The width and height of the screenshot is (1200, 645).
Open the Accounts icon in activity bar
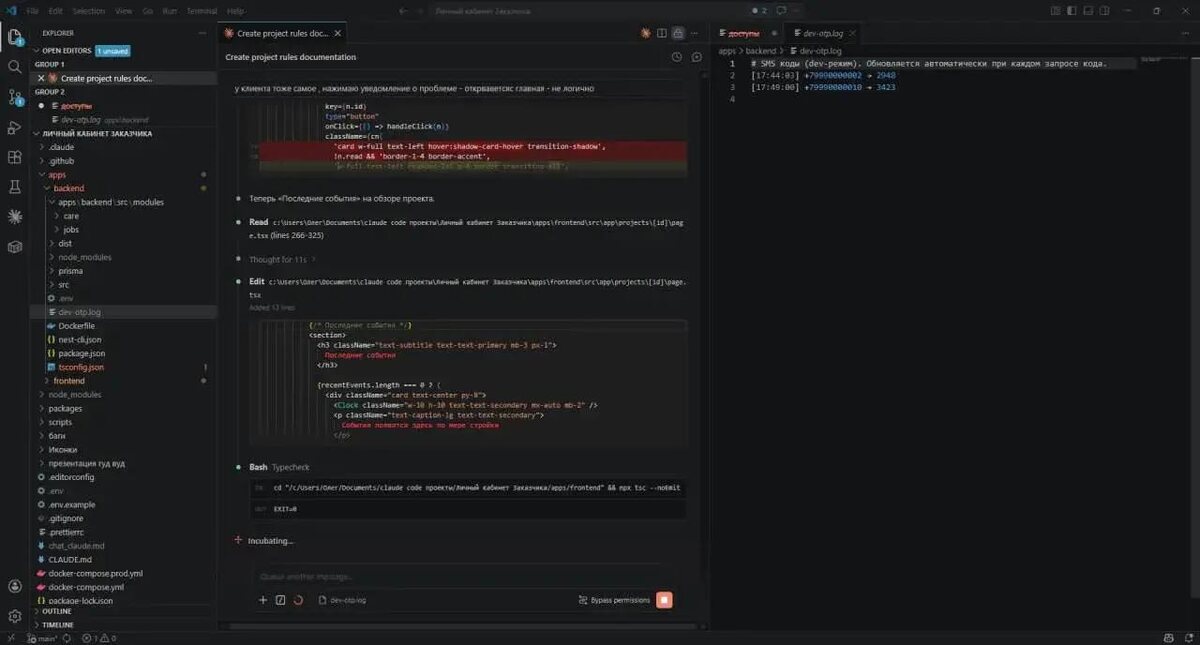pos(15,587)
